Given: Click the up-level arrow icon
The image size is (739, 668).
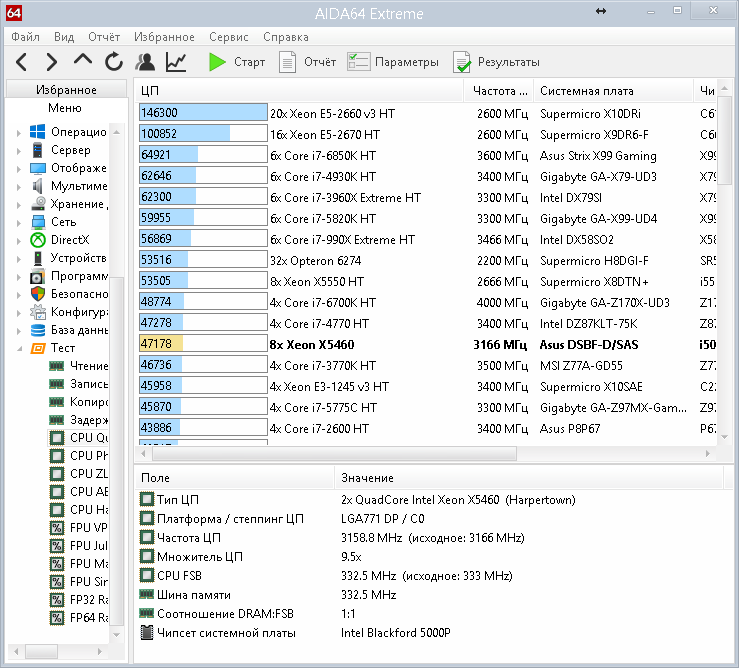Looking at the screenshot, I should pos(83,60).
